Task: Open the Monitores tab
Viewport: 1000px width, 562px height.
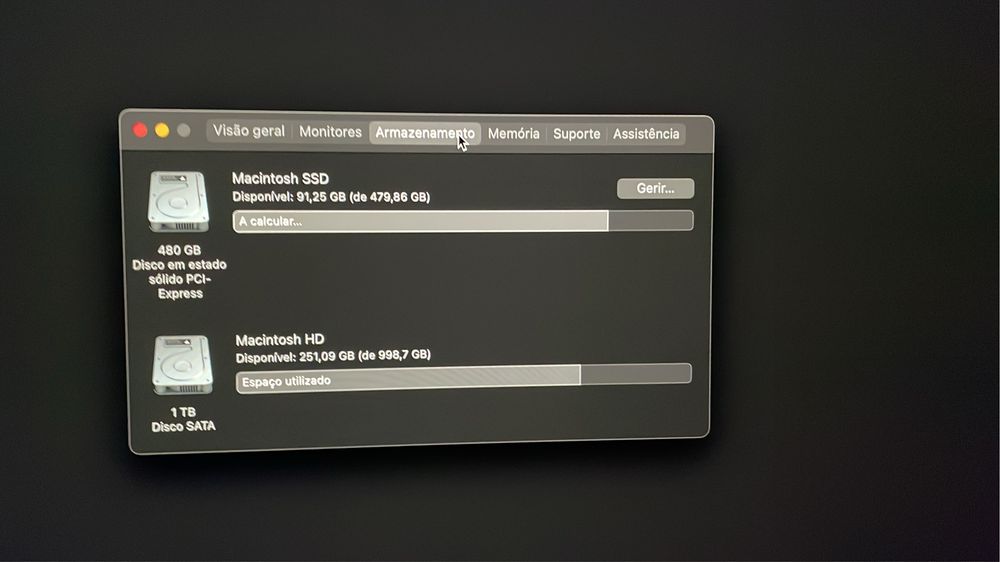Action: (x=330, y=131)
